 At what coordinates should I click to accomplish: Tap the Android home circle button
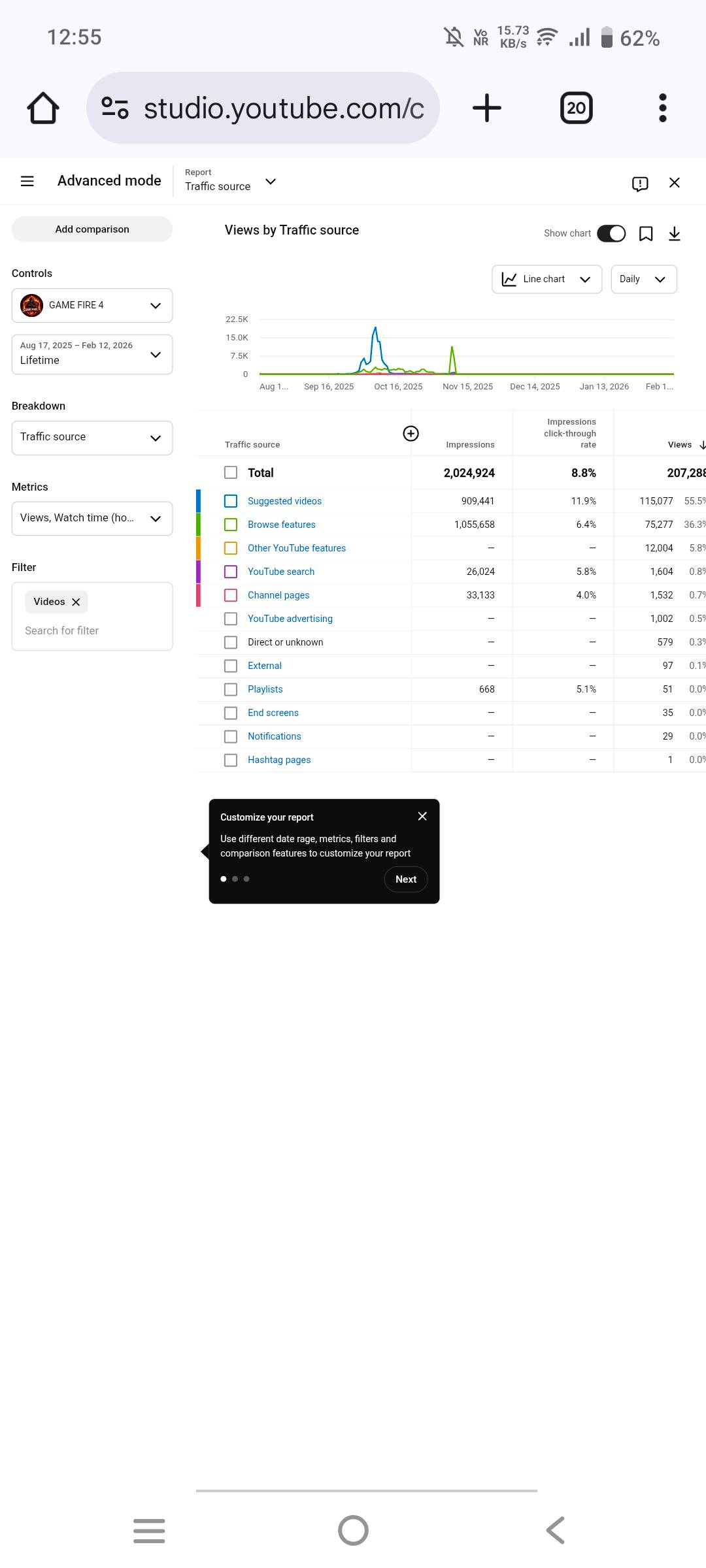353,1531
